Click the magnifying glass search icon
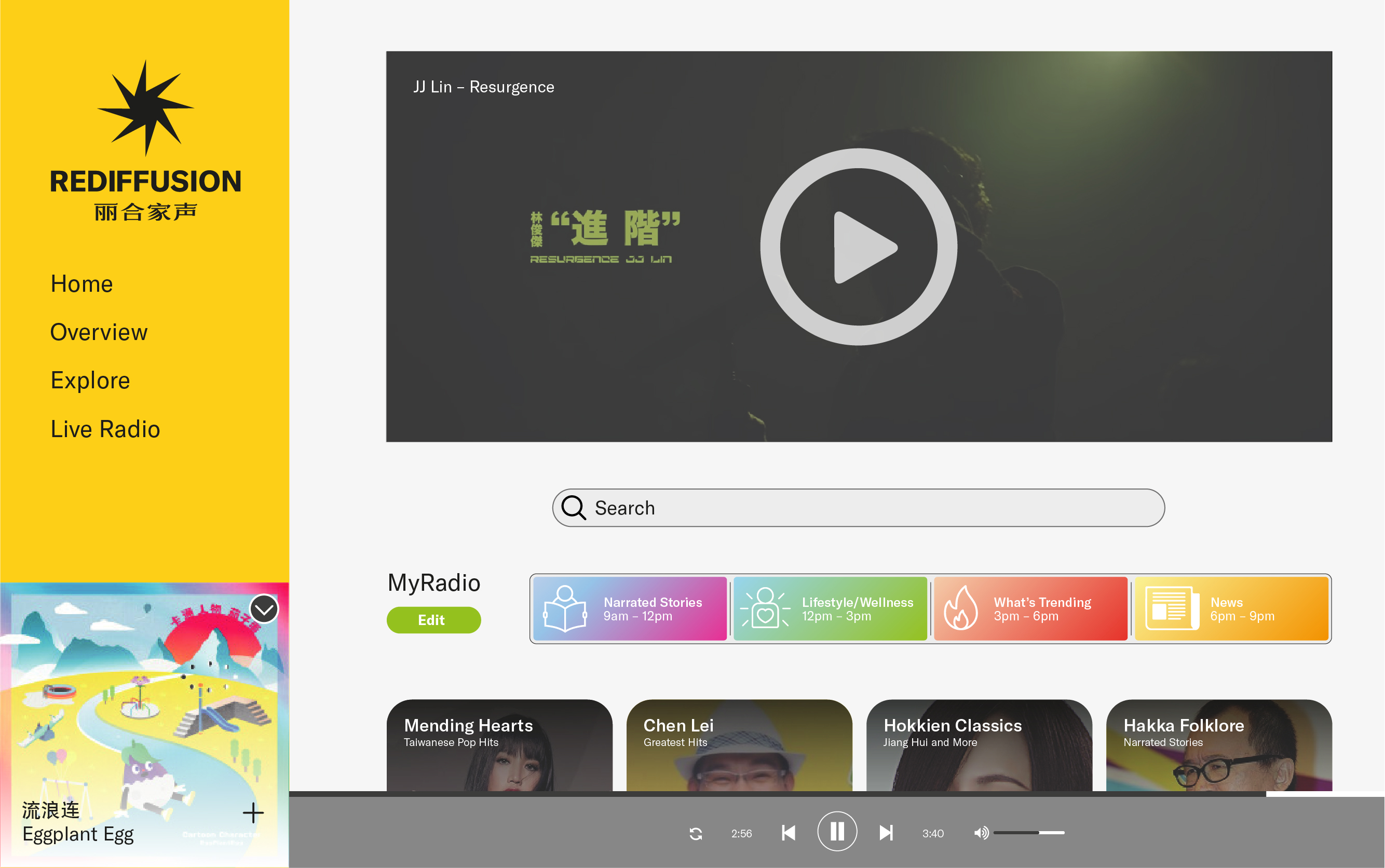This screenshot has width=1385, height=868. (574, 508)
